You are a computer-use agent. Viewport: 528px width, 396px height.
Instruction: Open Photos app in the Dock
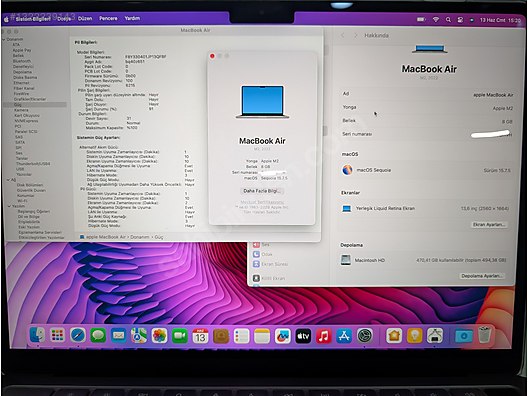[159, 335]
